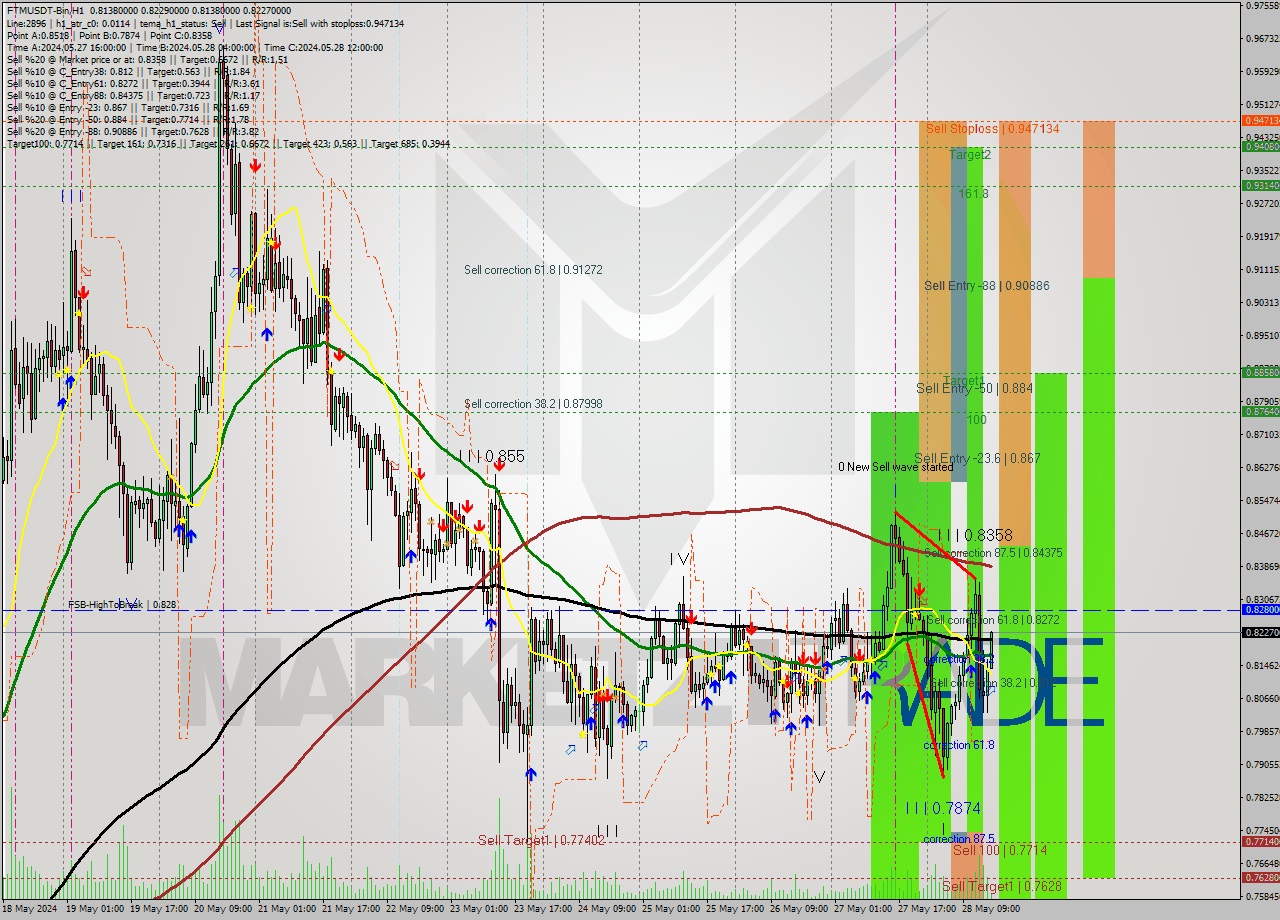Click the red sell arrow beside the 0.855 label
The image size is (1280, 920).
pos(499,465)
